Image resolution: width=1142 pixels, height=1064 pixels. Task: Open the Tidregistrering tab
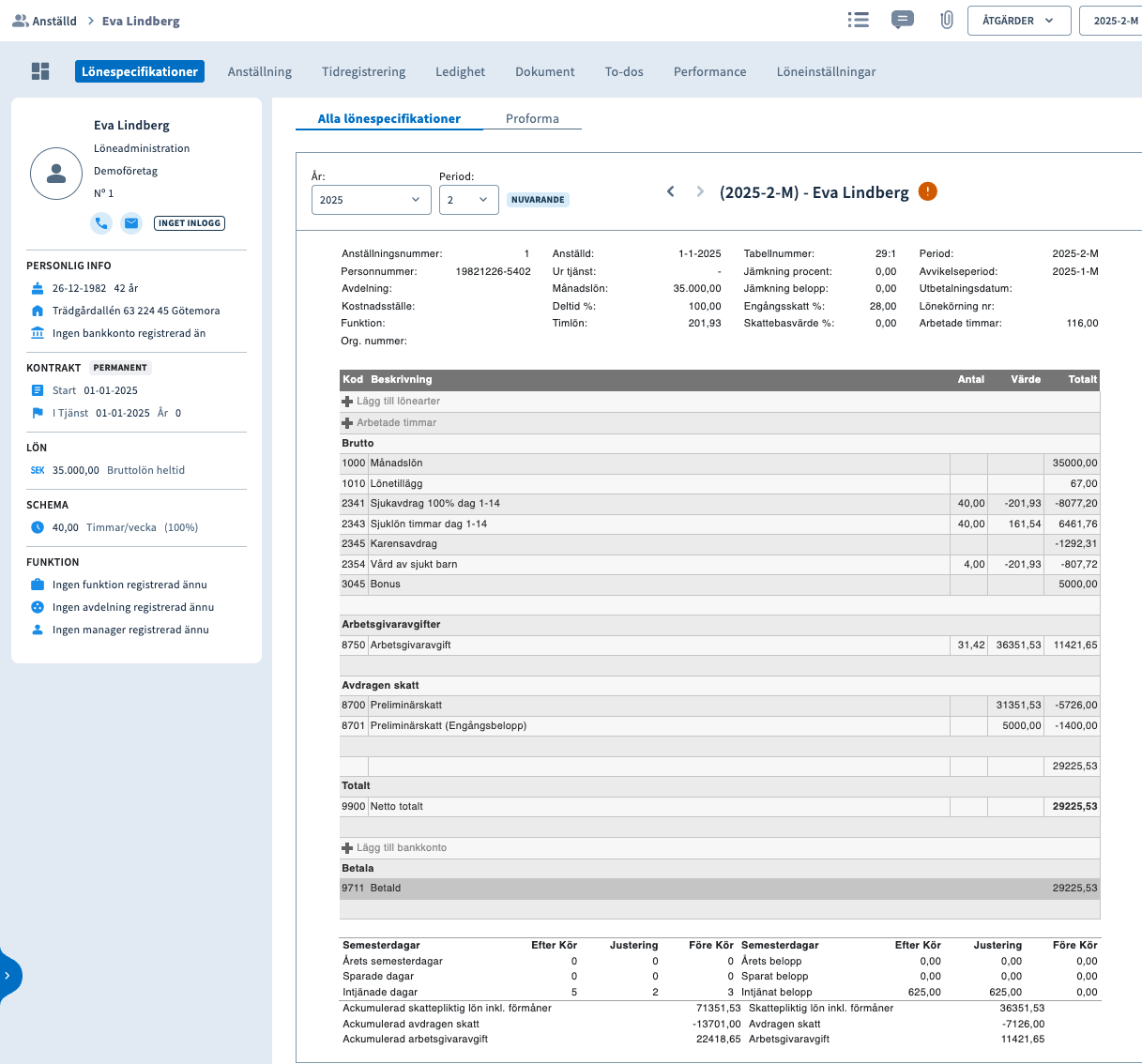[x=363, y=71]
